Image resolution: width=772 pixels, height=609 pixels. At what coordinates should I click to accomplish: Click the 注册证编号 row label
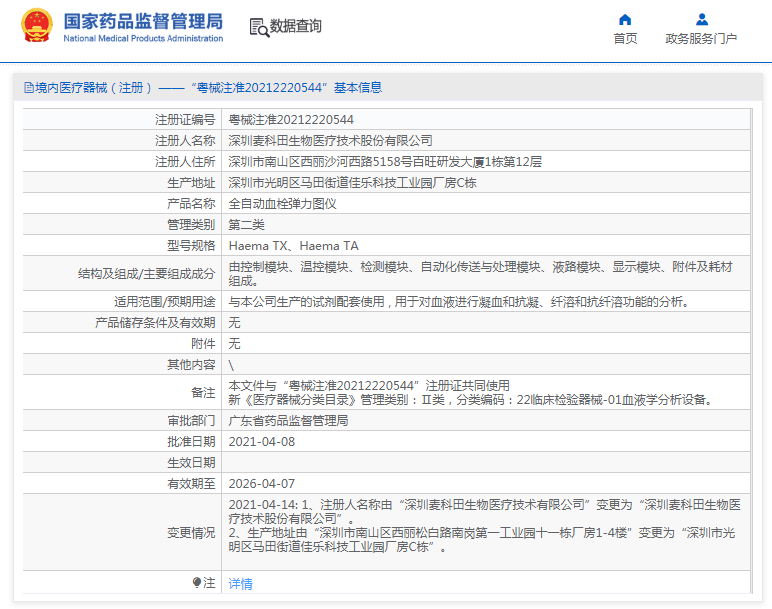click(185, 120)
